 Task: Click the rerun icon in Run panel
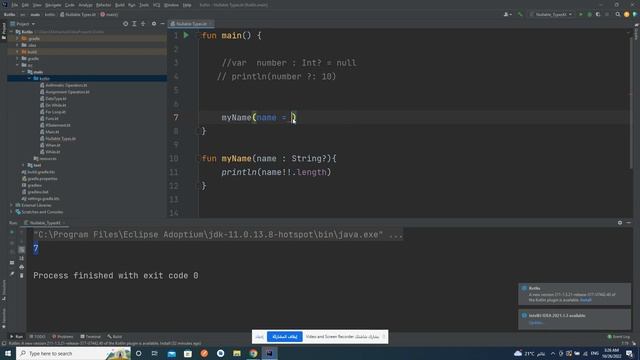click(x=12, y=232)
